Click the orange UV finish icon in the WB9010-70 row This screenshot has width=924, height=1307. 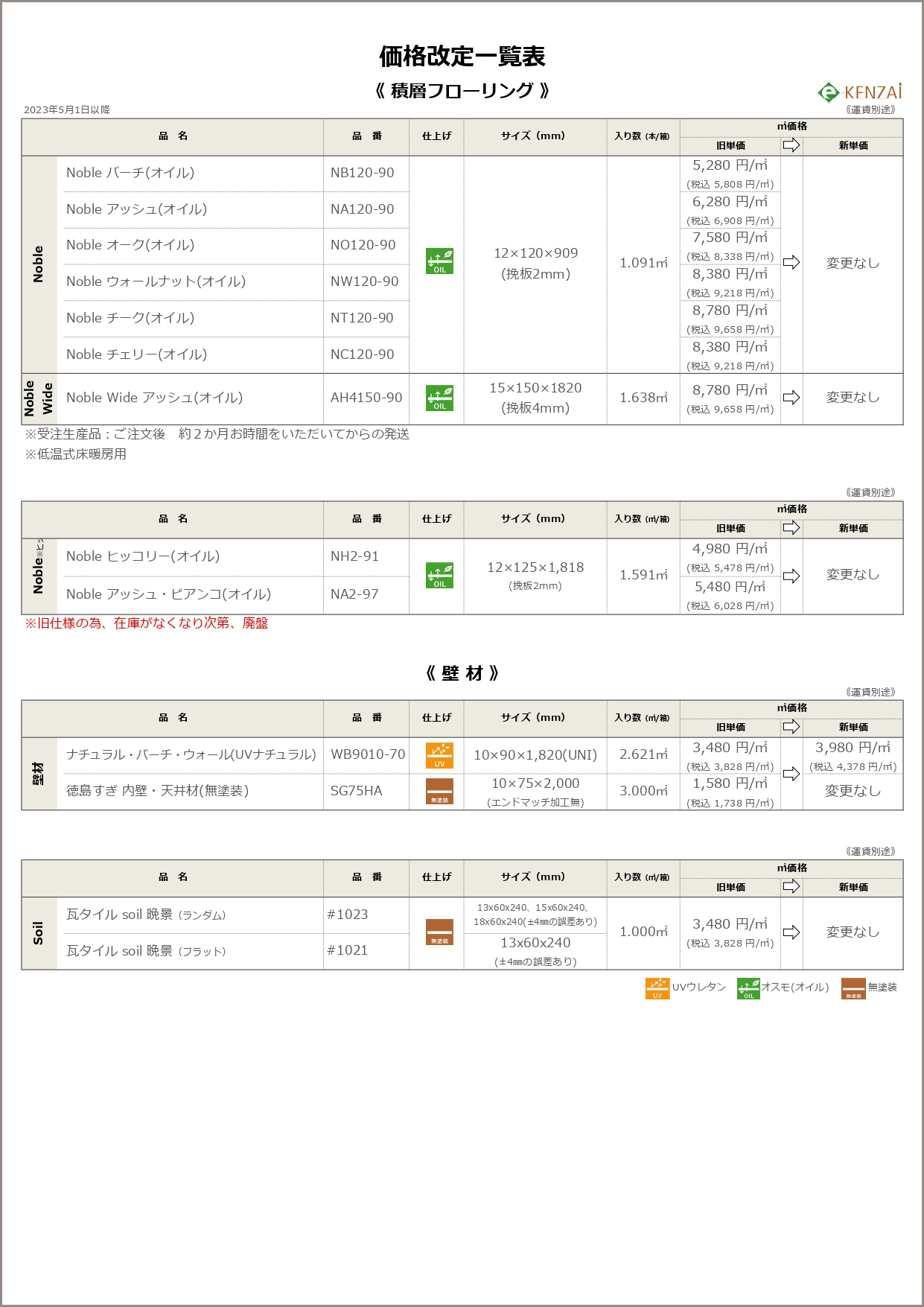[439, 755]
